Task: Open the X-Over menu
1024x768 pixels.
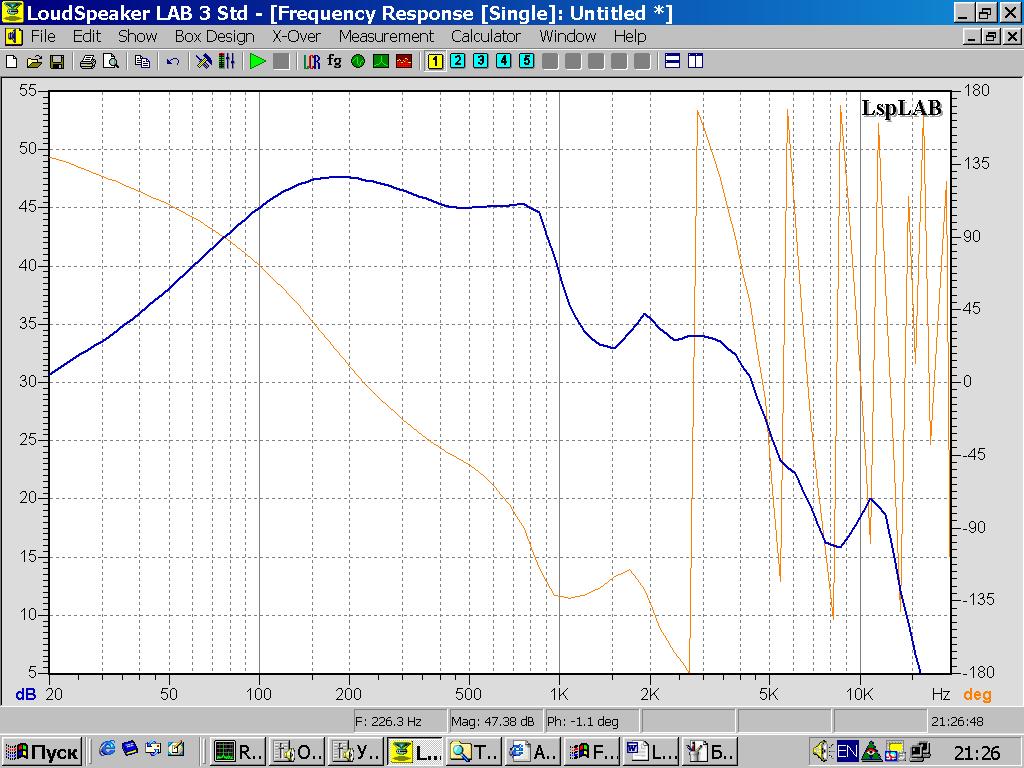Action: click(296, 36)
